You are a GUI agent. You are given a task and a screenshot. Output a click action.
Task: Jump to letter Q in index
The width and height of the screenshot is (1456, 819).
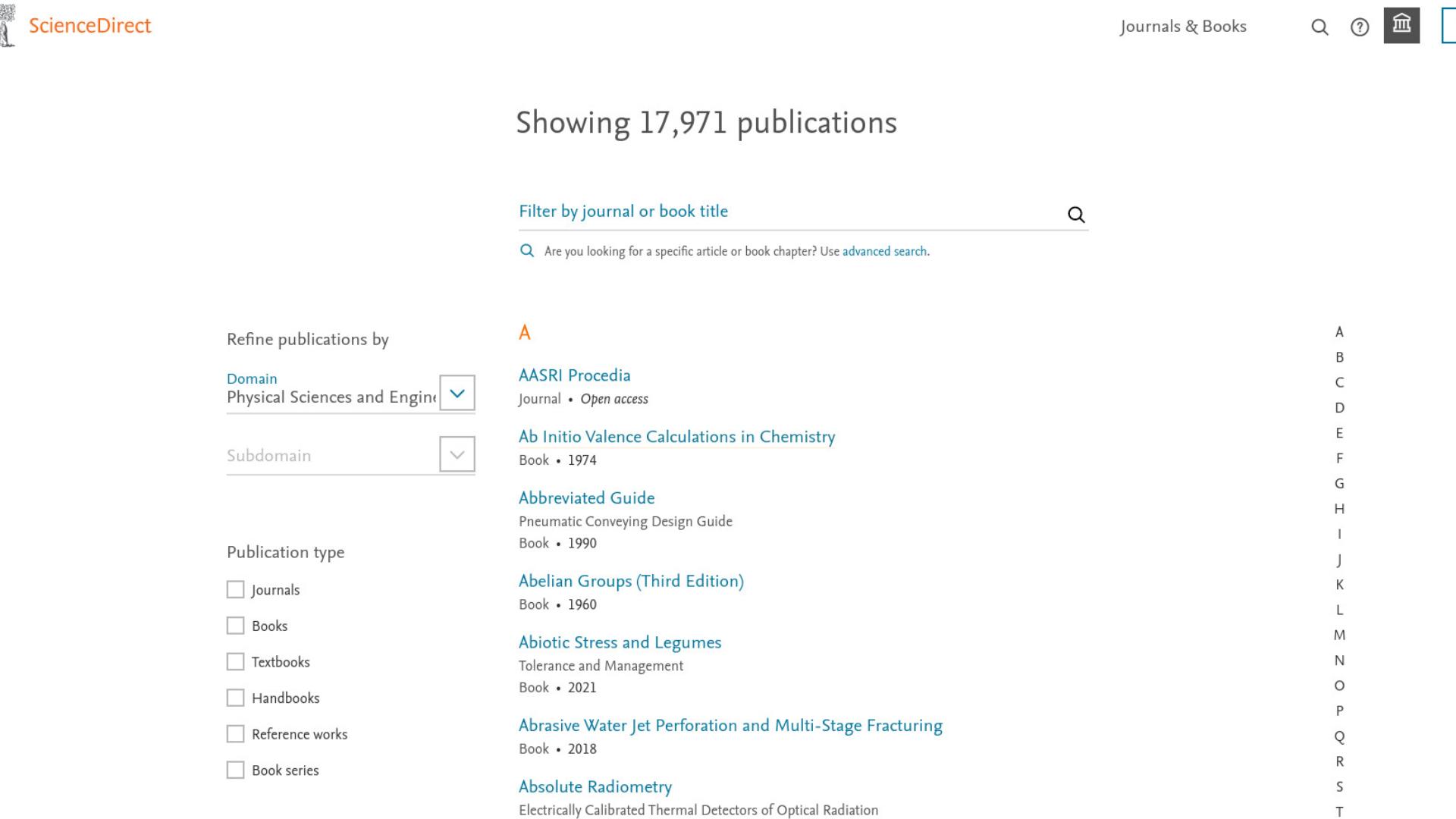pyautogui.click(x=1339, y=736)
